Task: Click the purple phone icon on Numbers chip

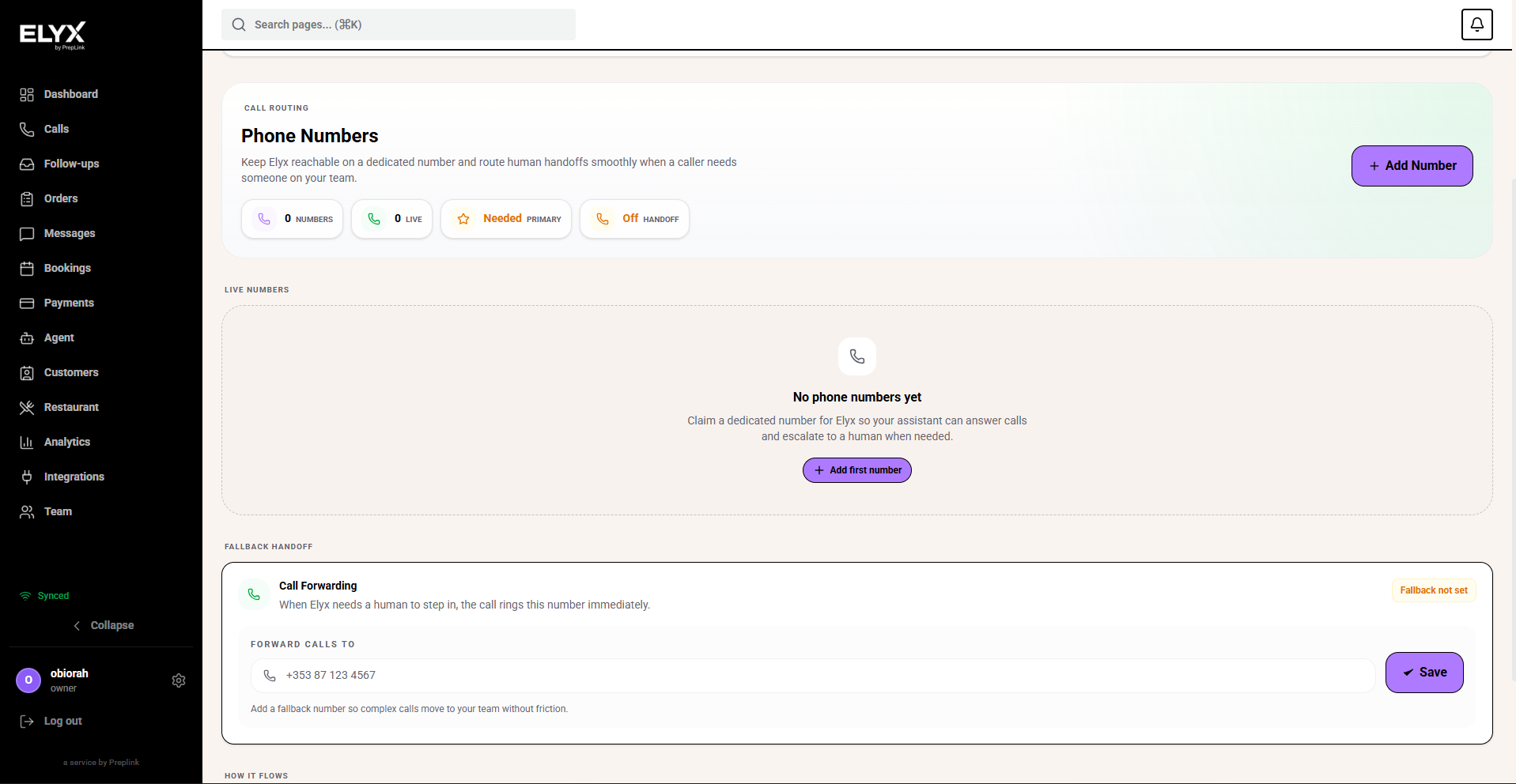Action: (x=264, y=219)
